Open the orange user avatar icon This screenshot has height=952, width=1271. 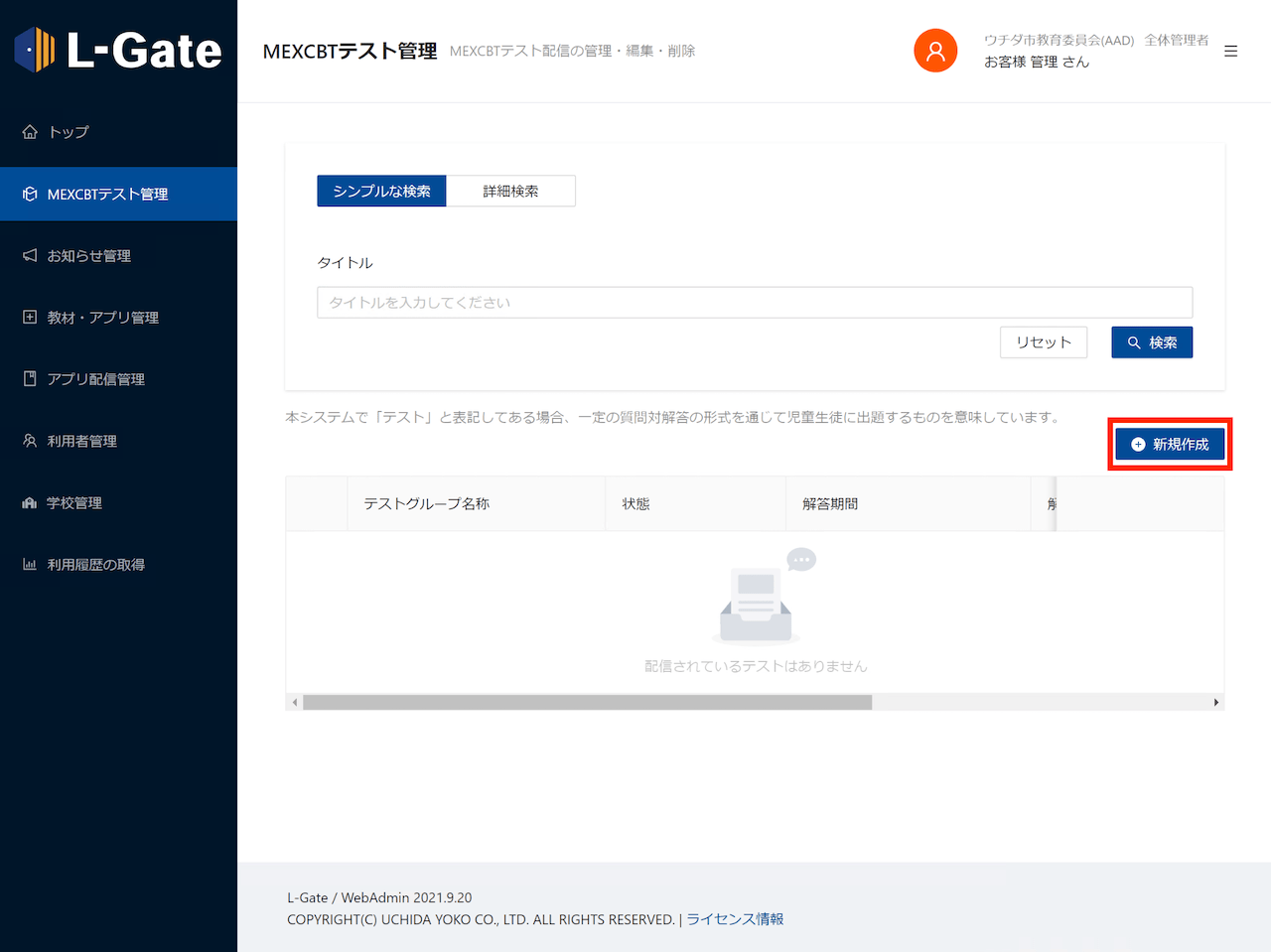(x=935, y=51)
